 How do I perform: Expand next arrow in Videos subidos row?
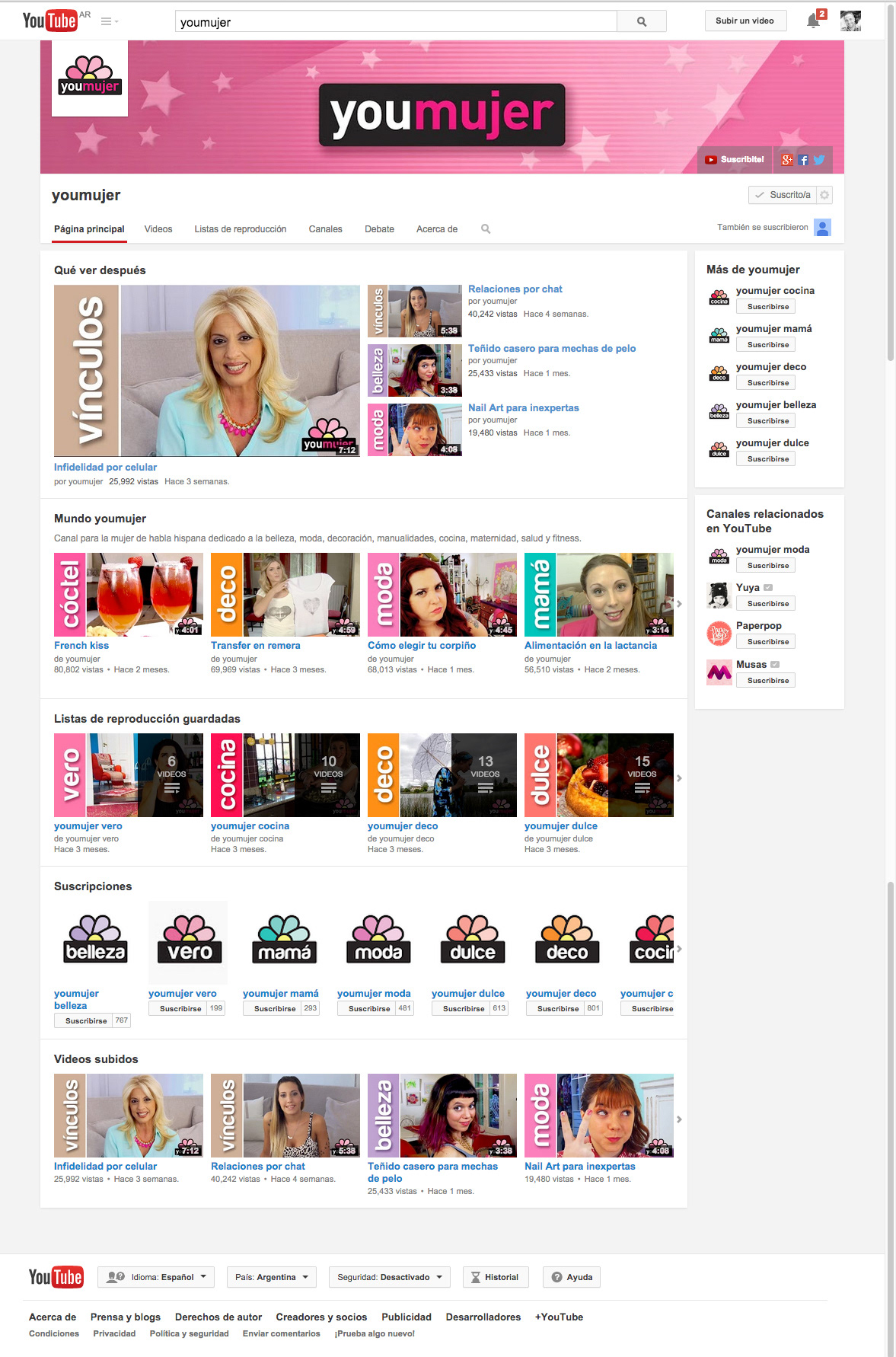(x=679, y=1119)
